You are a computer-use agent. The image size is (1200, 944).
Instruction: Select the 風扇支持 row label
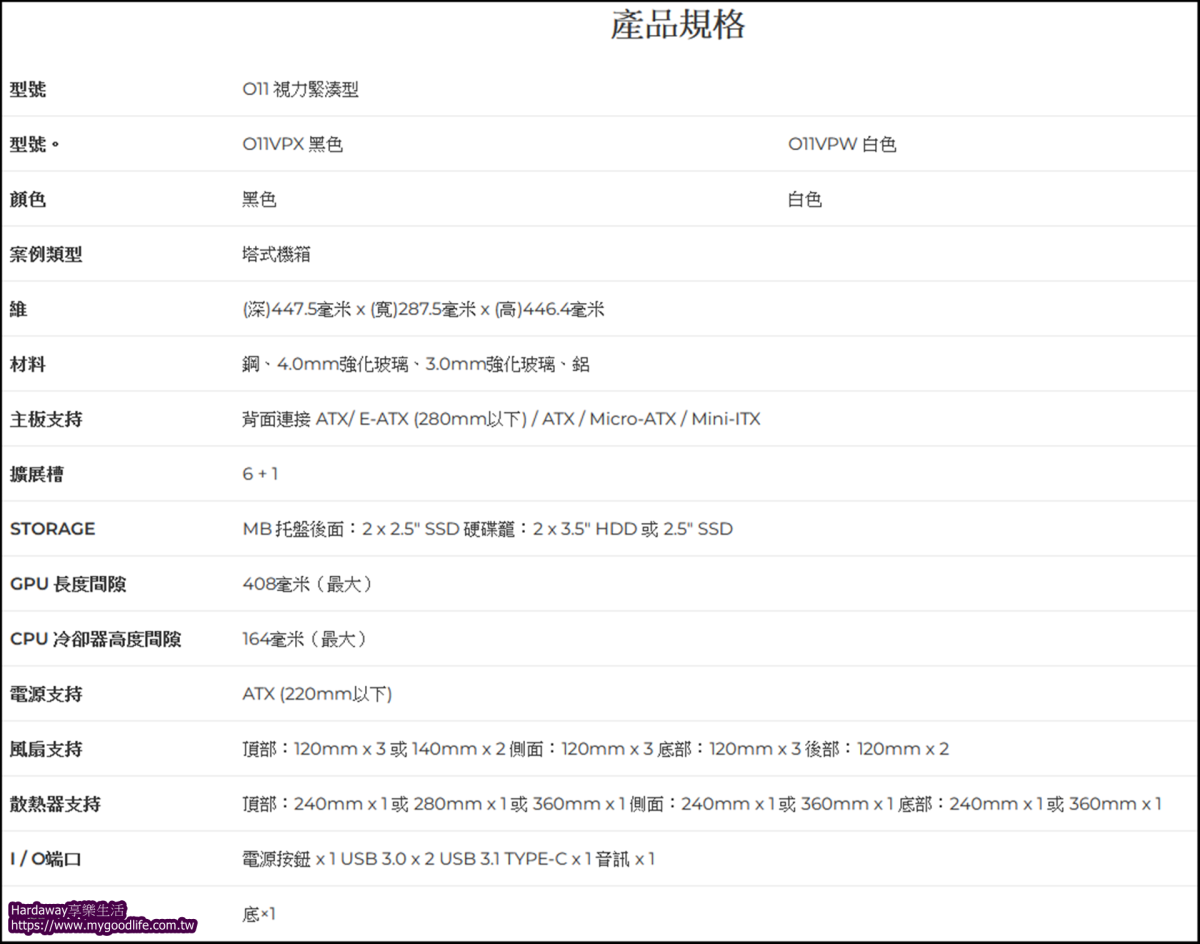coord(46,749)
